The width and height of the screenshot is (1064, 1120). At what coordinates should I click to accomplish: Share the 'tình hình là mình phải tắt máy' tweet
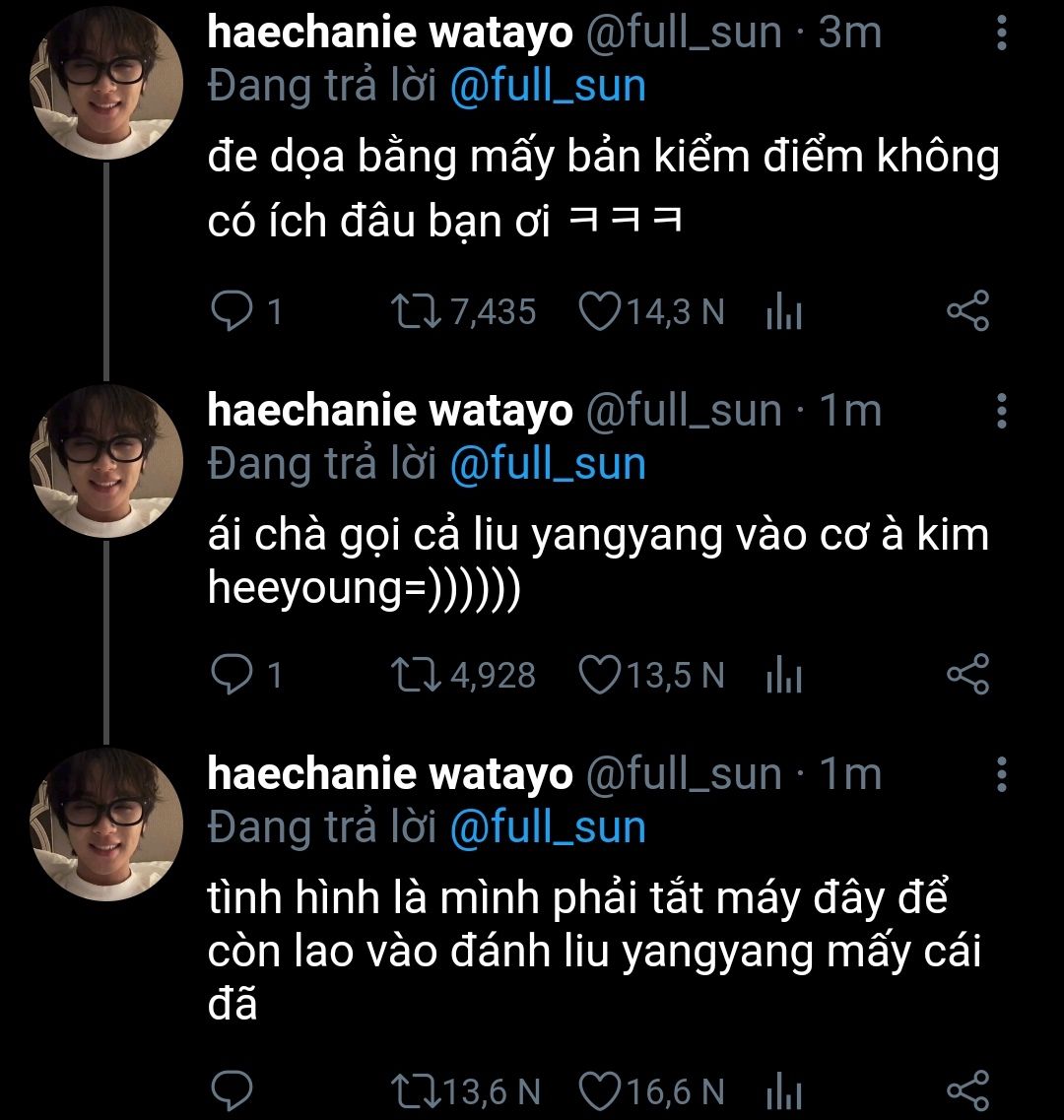pos(967,1090)
